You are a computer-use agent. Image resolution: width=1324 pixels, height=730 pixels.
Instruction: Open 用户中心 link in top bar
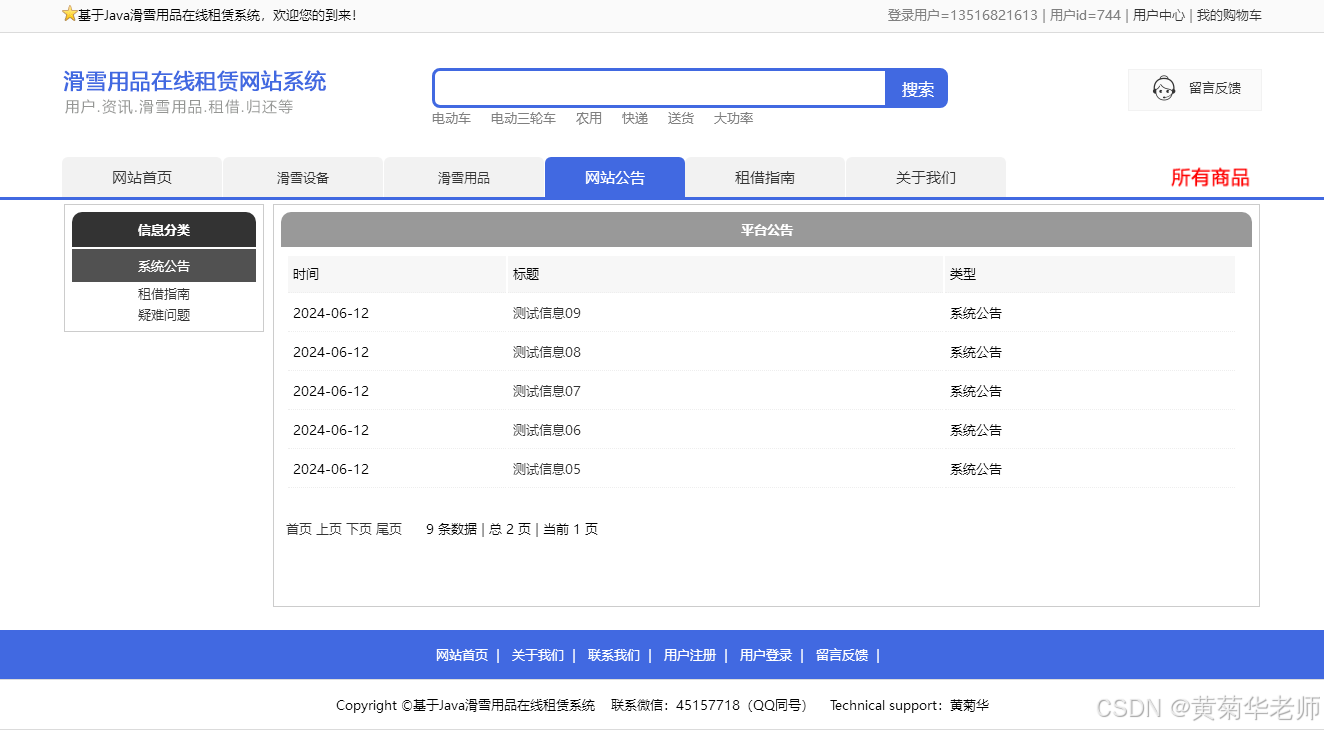pyautogui.click(x=1159, y=15)
